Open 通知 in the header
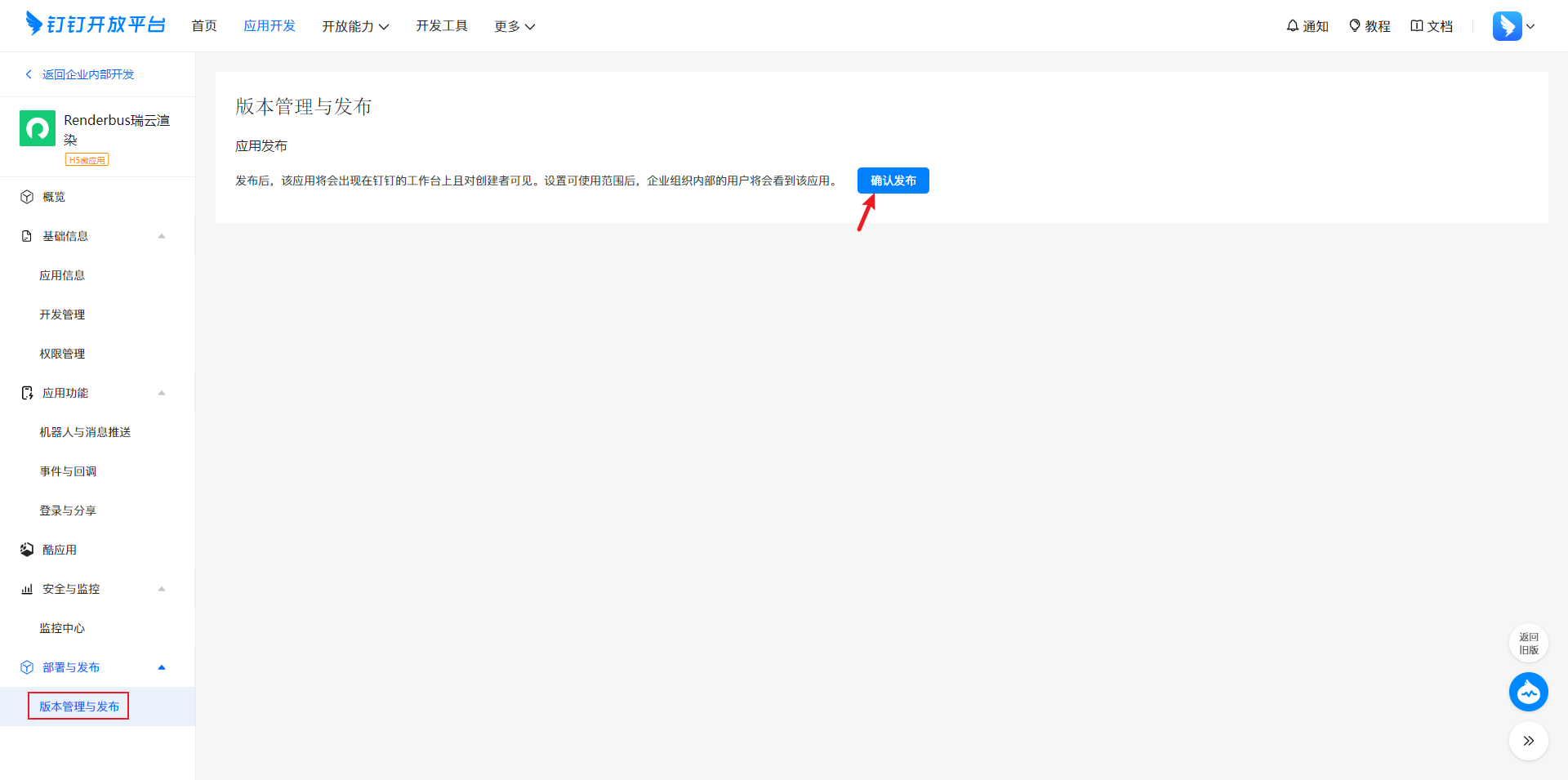Screen dimensions: 1568x780 tap(1316, 26)
